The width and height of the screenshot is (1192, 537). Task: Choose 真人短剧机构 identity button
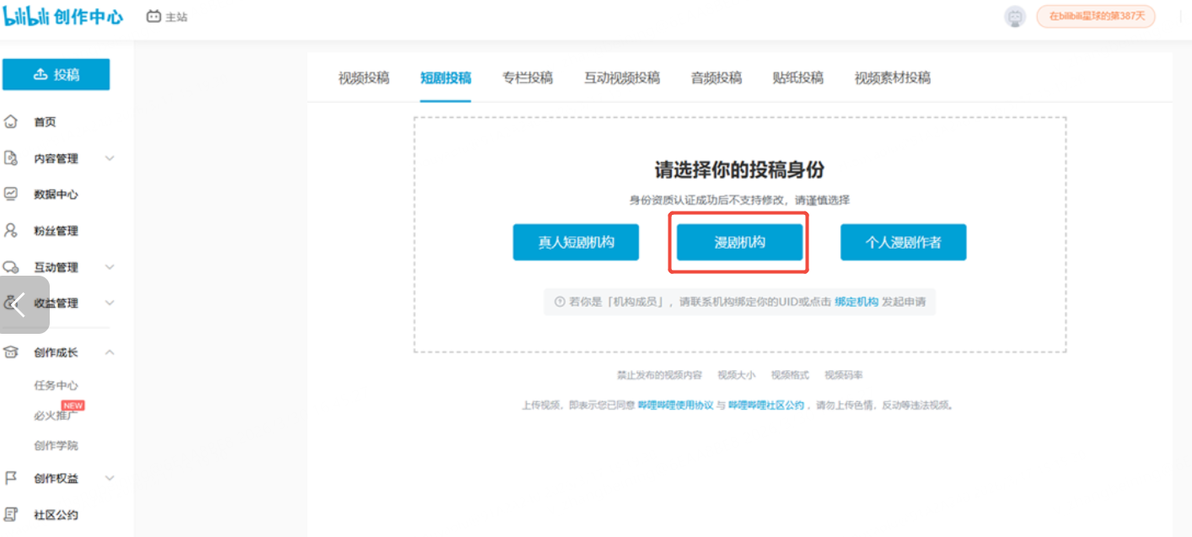tap(575, 243)
